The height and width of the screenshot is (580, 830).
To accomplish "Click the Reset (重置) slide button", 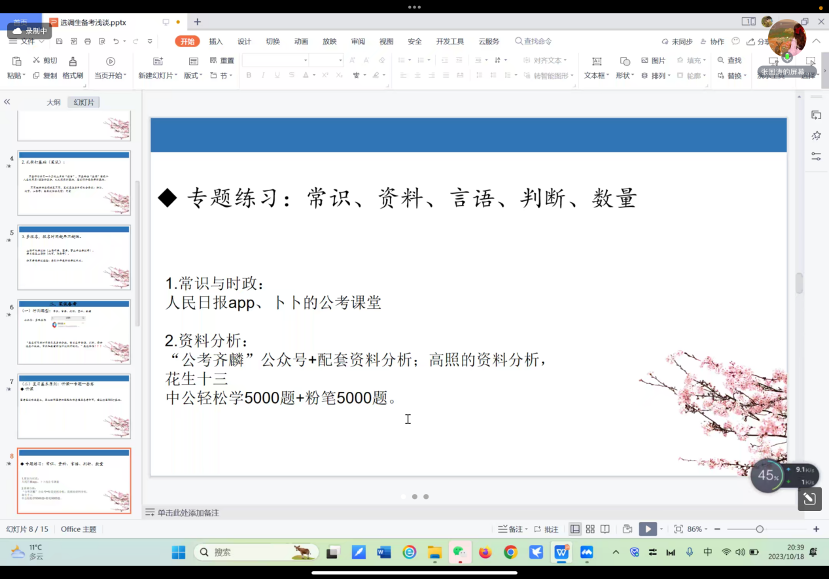I will coord(222,60).
